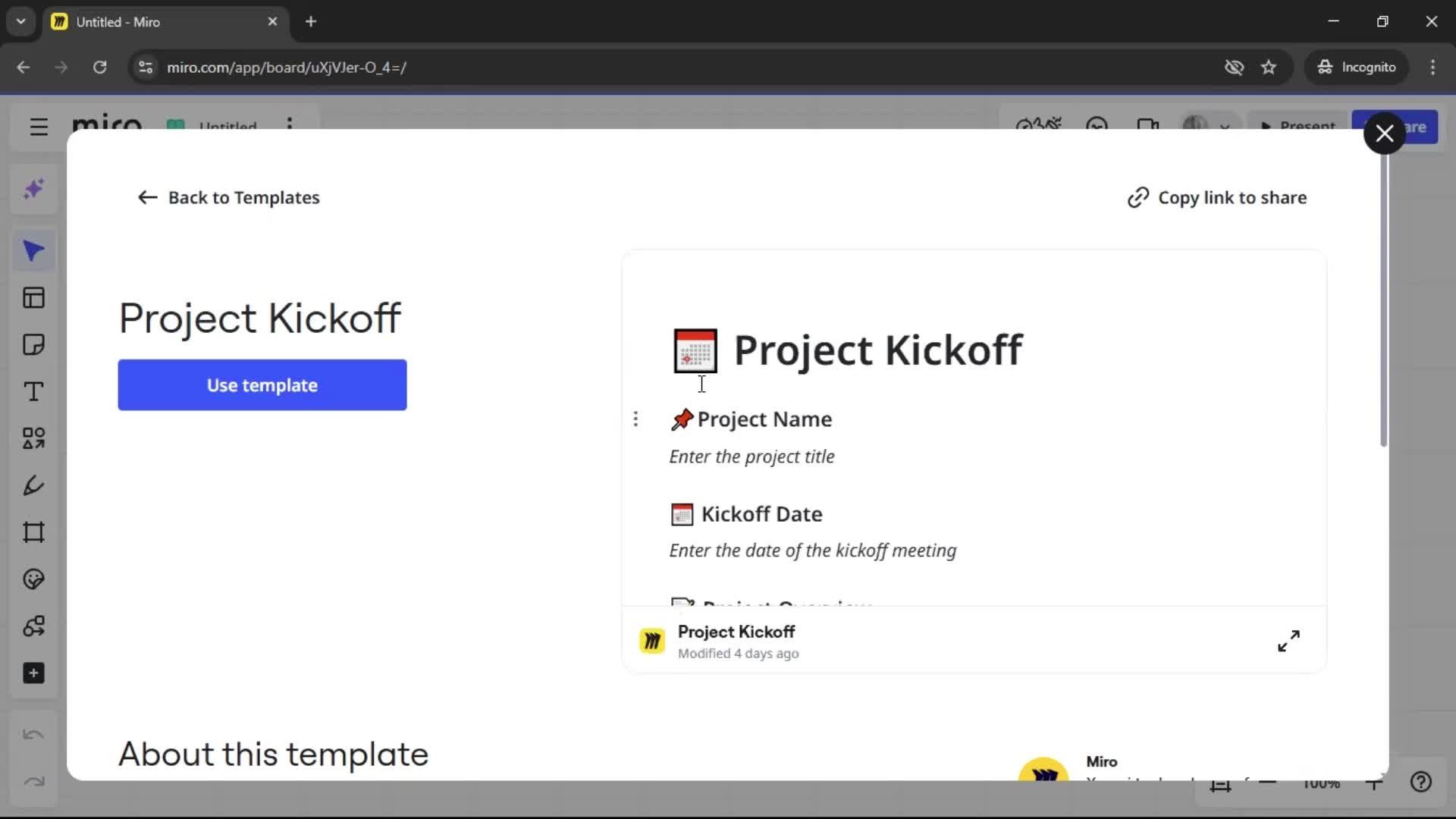Expand the template preview to fullscreen
Viewport: 1456px width, 819px height.
coord(1288,641)
